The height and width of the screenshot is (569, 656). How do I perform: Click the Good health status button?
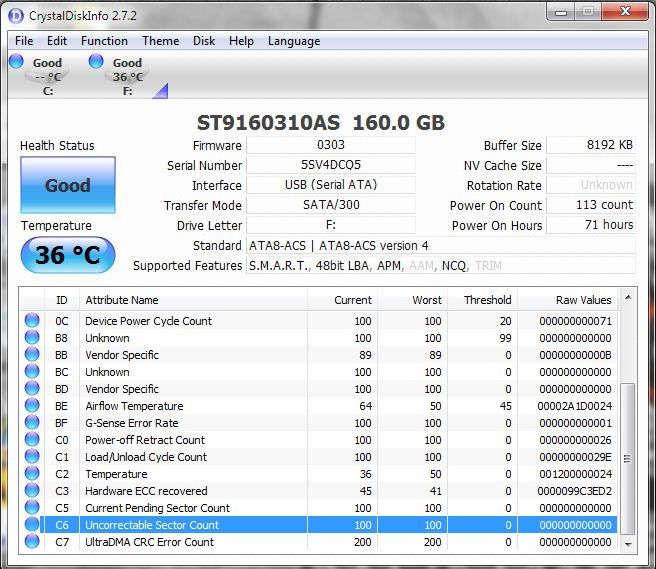[68, 185]
